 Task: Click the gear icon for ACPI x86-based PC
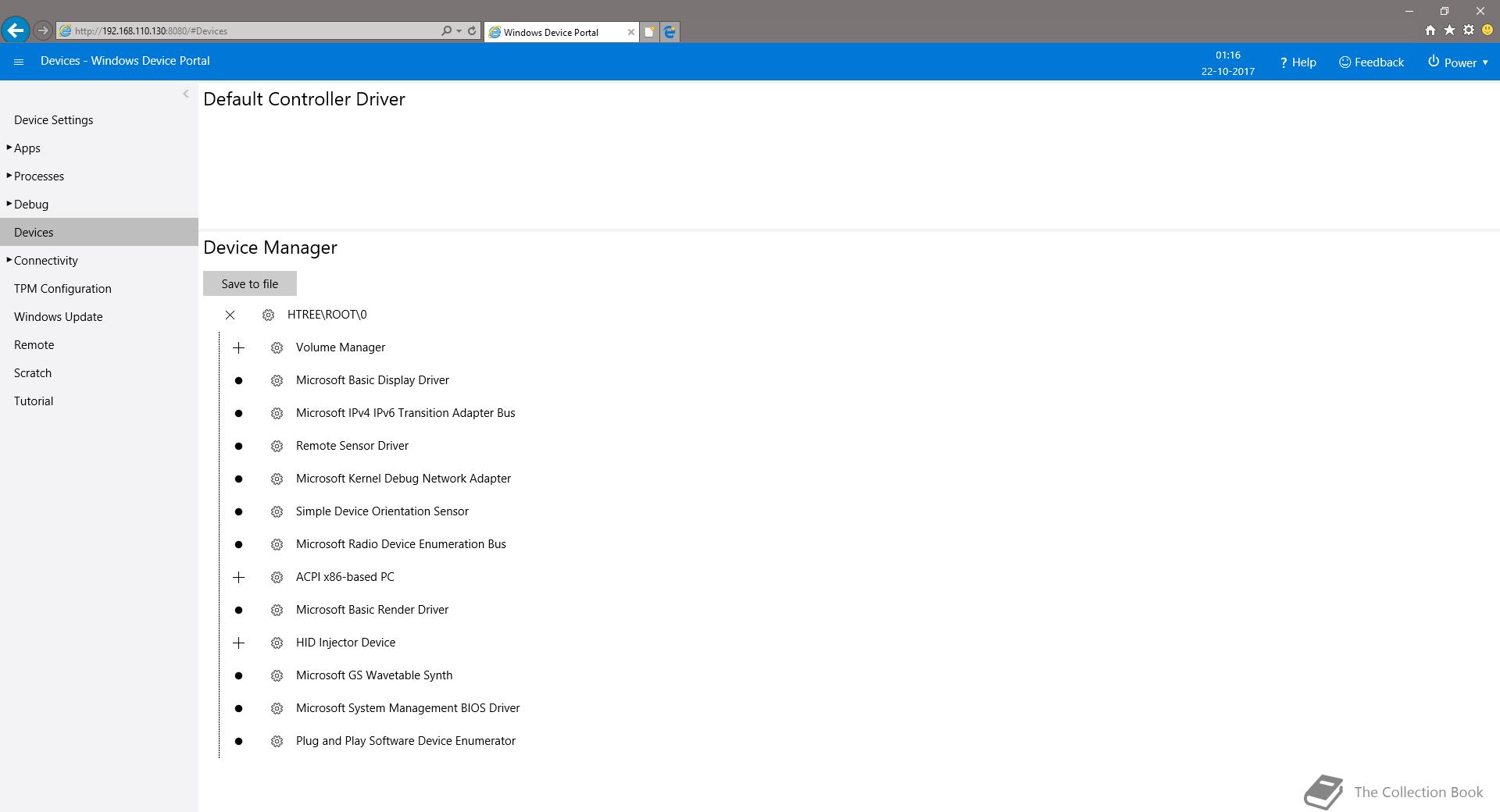click(x=277, y=577)
